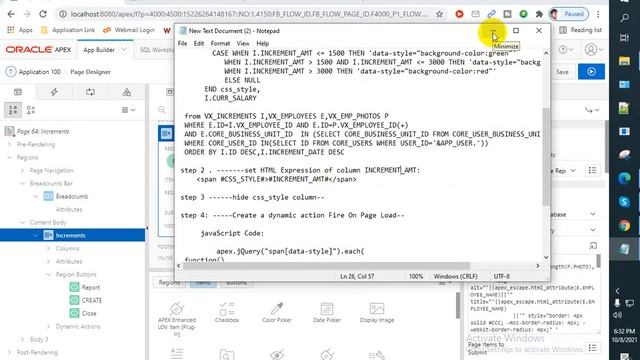The image size is (640, 360).
Task: Pick Color Picker item from gallery
Action: (277, 313)
